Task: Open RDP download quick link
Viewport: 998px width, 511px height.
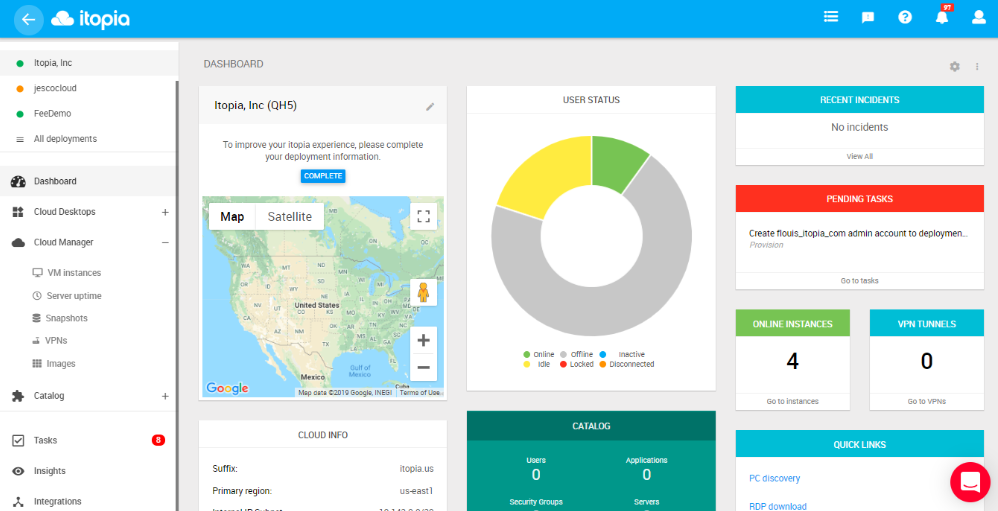Action: pos(778,507)
